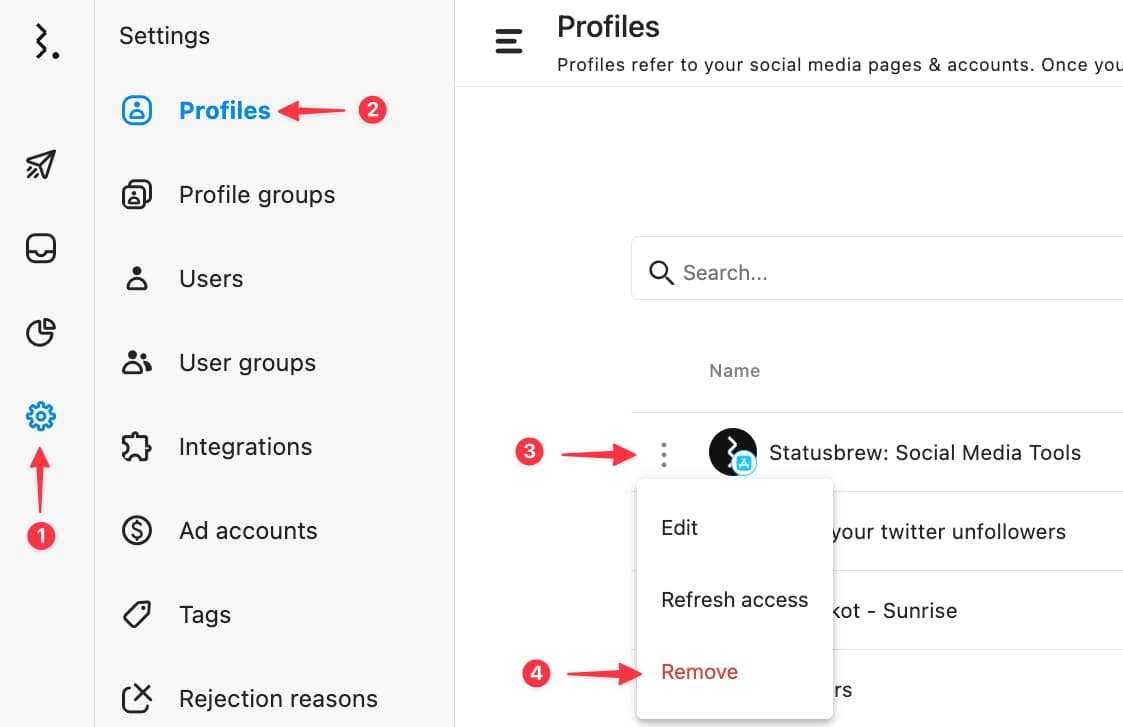Open Integrations puzzle icon
Screen dimensions: 1123x727
pos(136,447)
